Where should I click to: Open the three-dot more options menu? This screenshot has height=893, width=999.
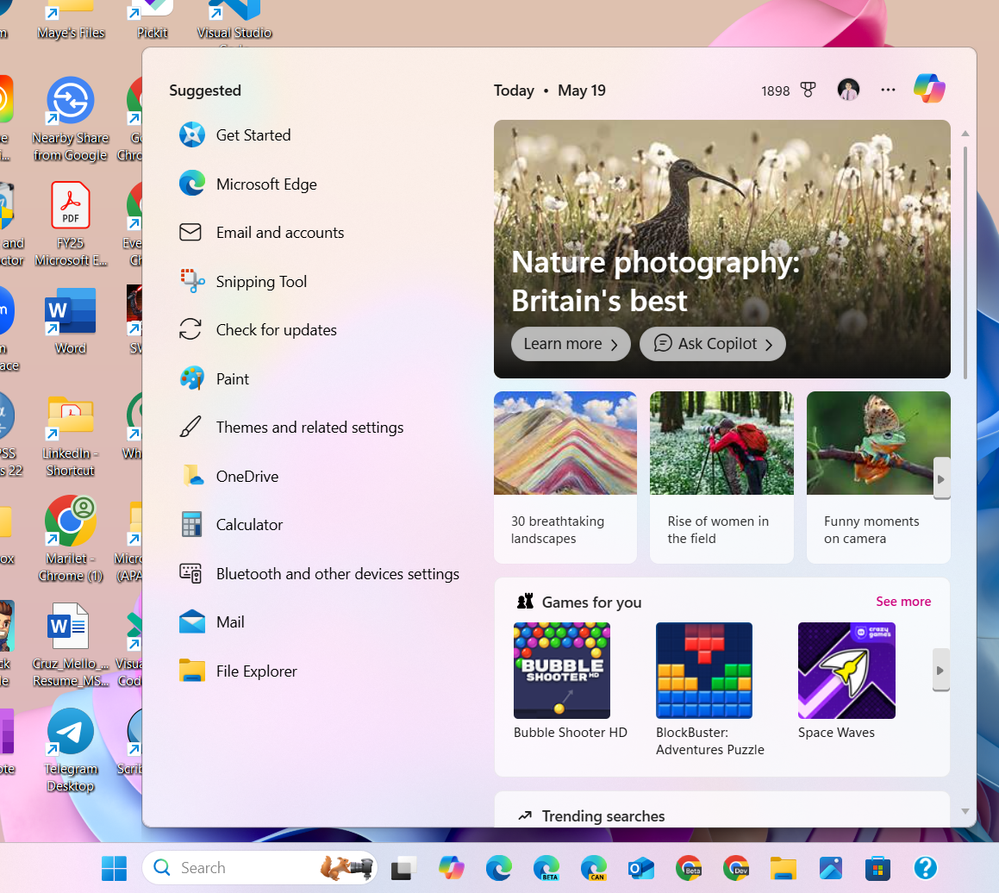pyautogui.click(x=888, y=90)
